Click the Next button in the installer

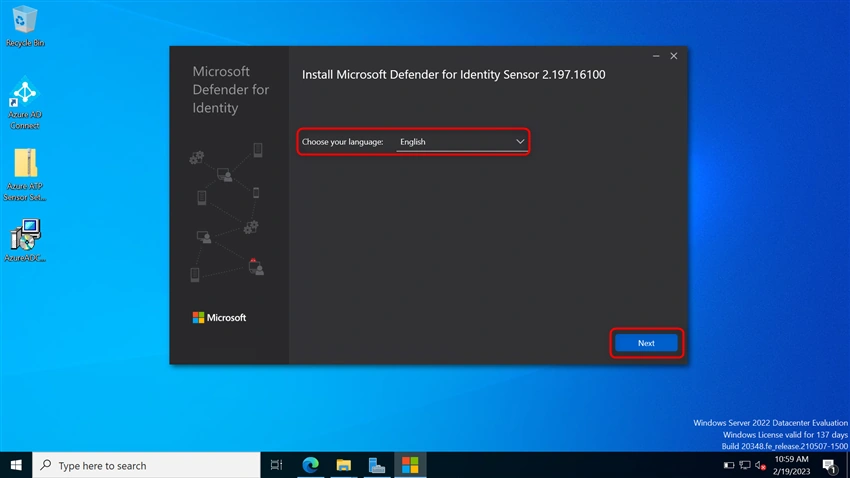coord(646,343)
